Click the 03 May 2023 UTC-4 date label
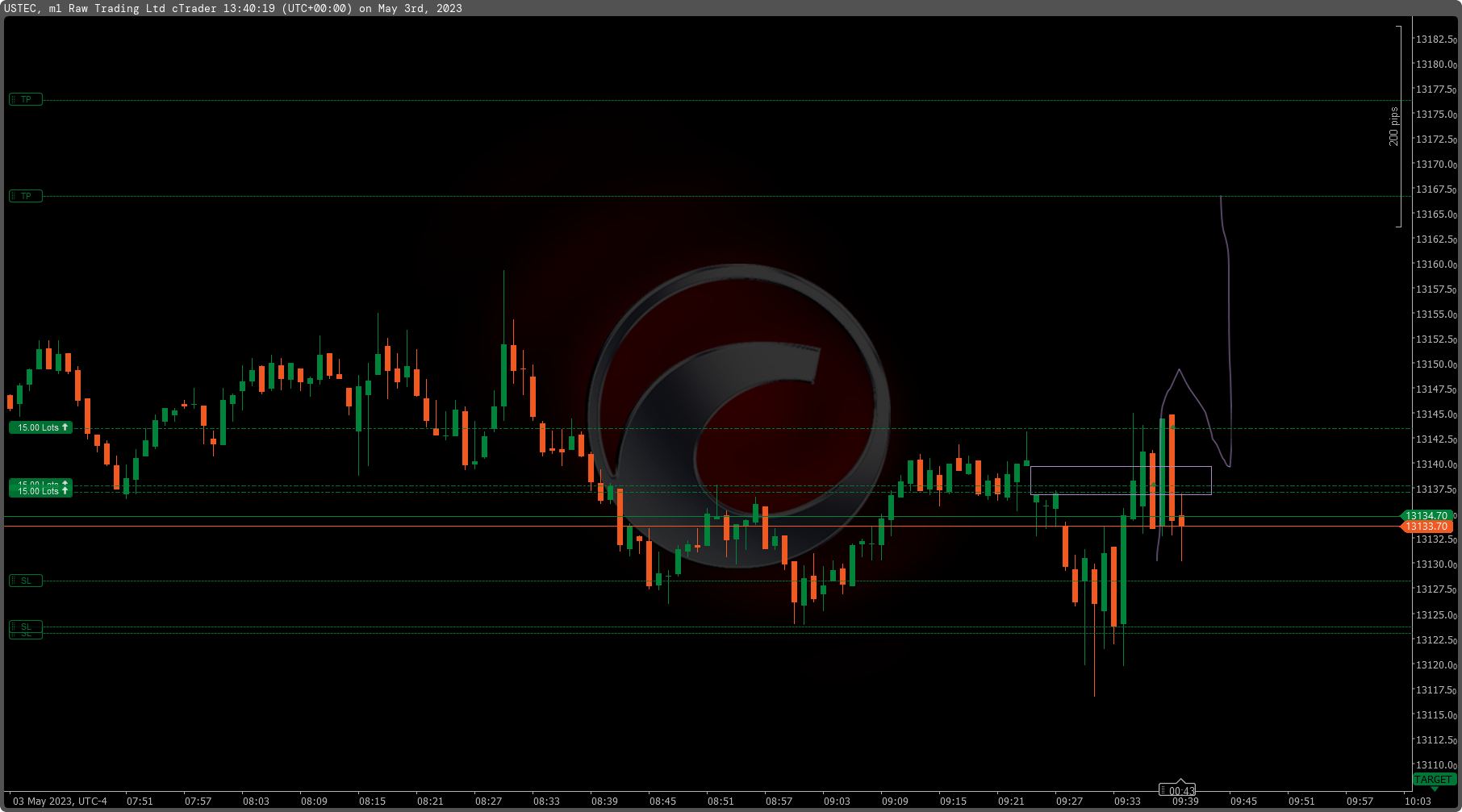 [61, 802]
